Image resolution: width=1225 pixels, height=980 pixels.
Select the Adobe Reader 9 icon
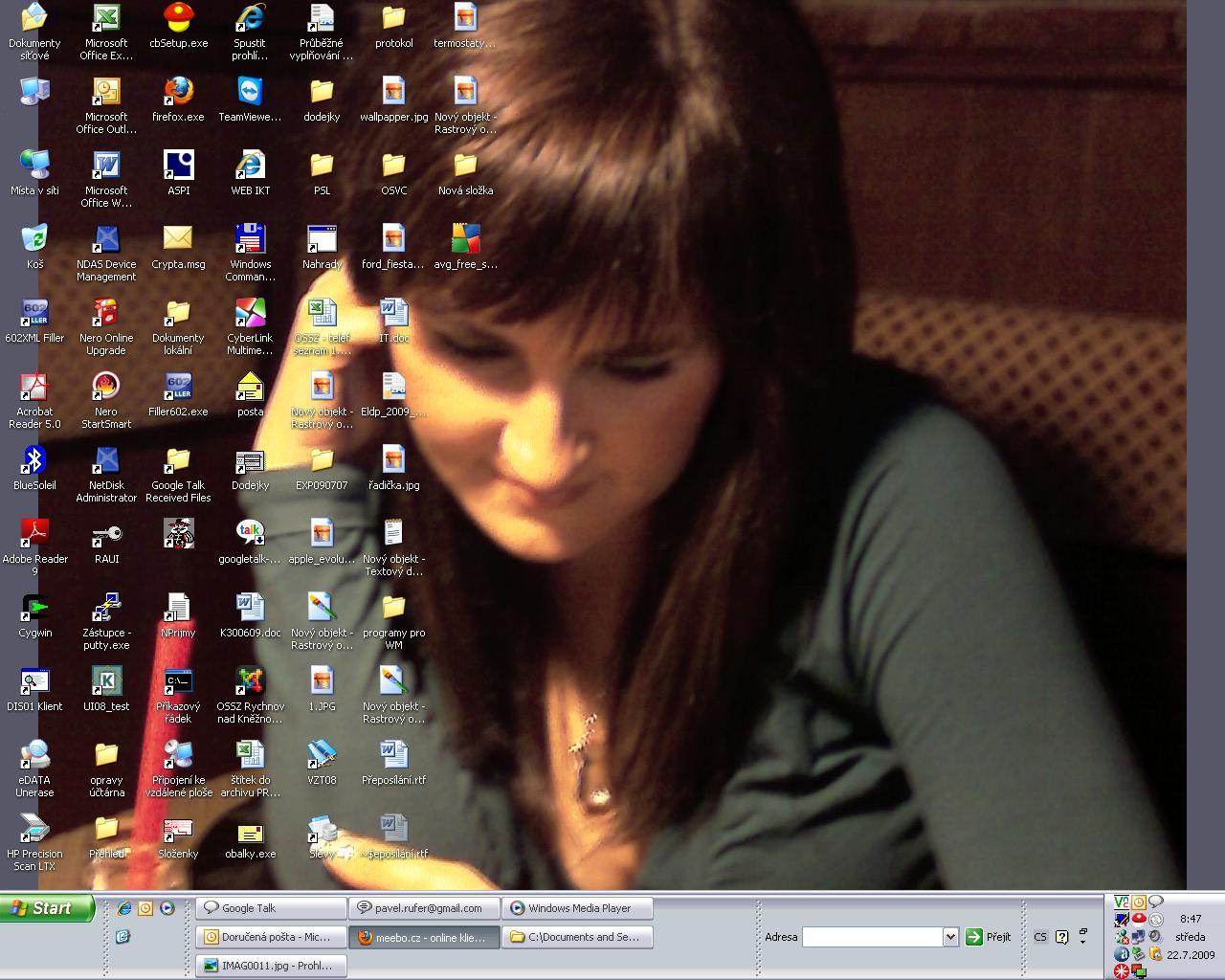pos(34,535)
